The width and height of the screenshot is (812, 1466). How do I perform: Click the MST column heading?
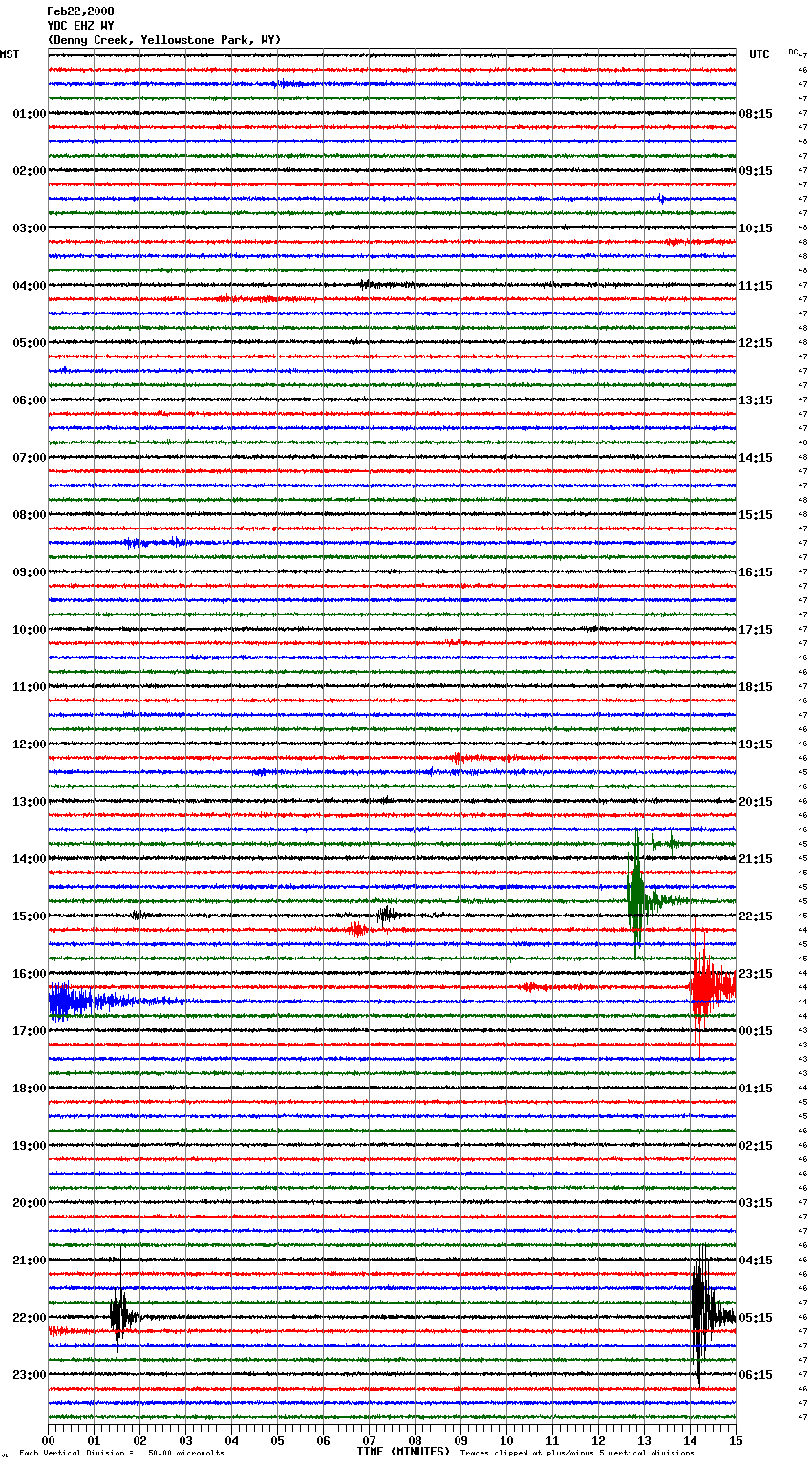[x=10, y=54]
